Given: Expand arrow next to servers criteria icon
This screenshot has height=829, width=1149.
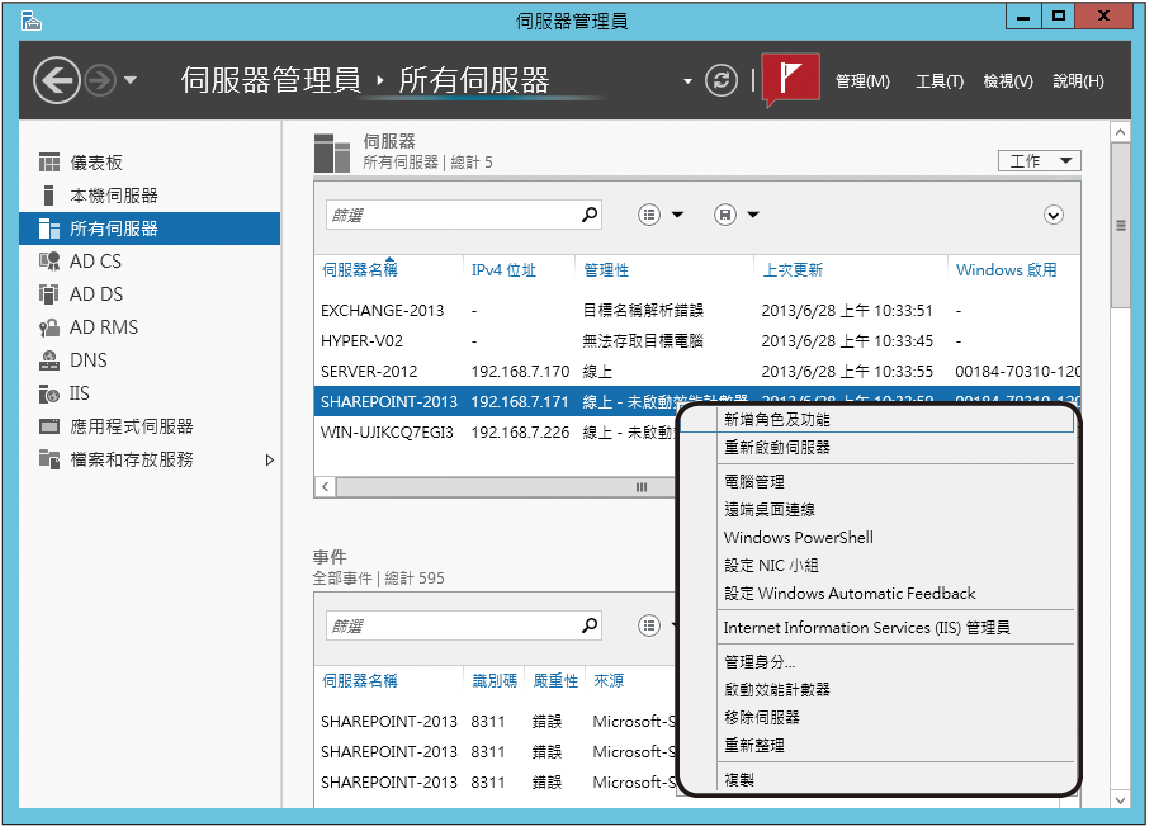Looking at the screenshot, I should pyautogui.click(x=678, y=215).
